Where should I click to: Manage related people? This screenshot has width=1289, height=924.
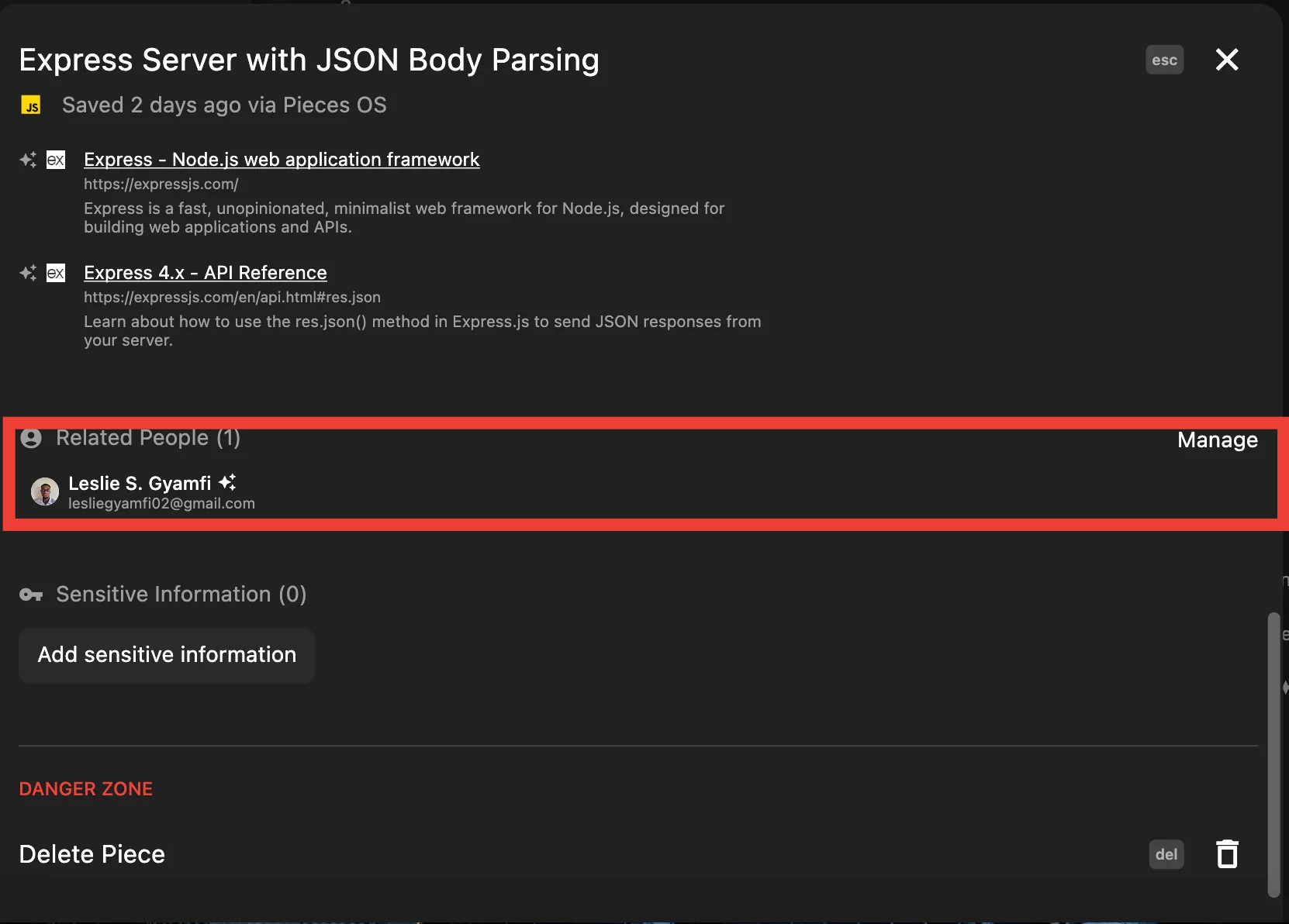click(x=1217, y=440)
